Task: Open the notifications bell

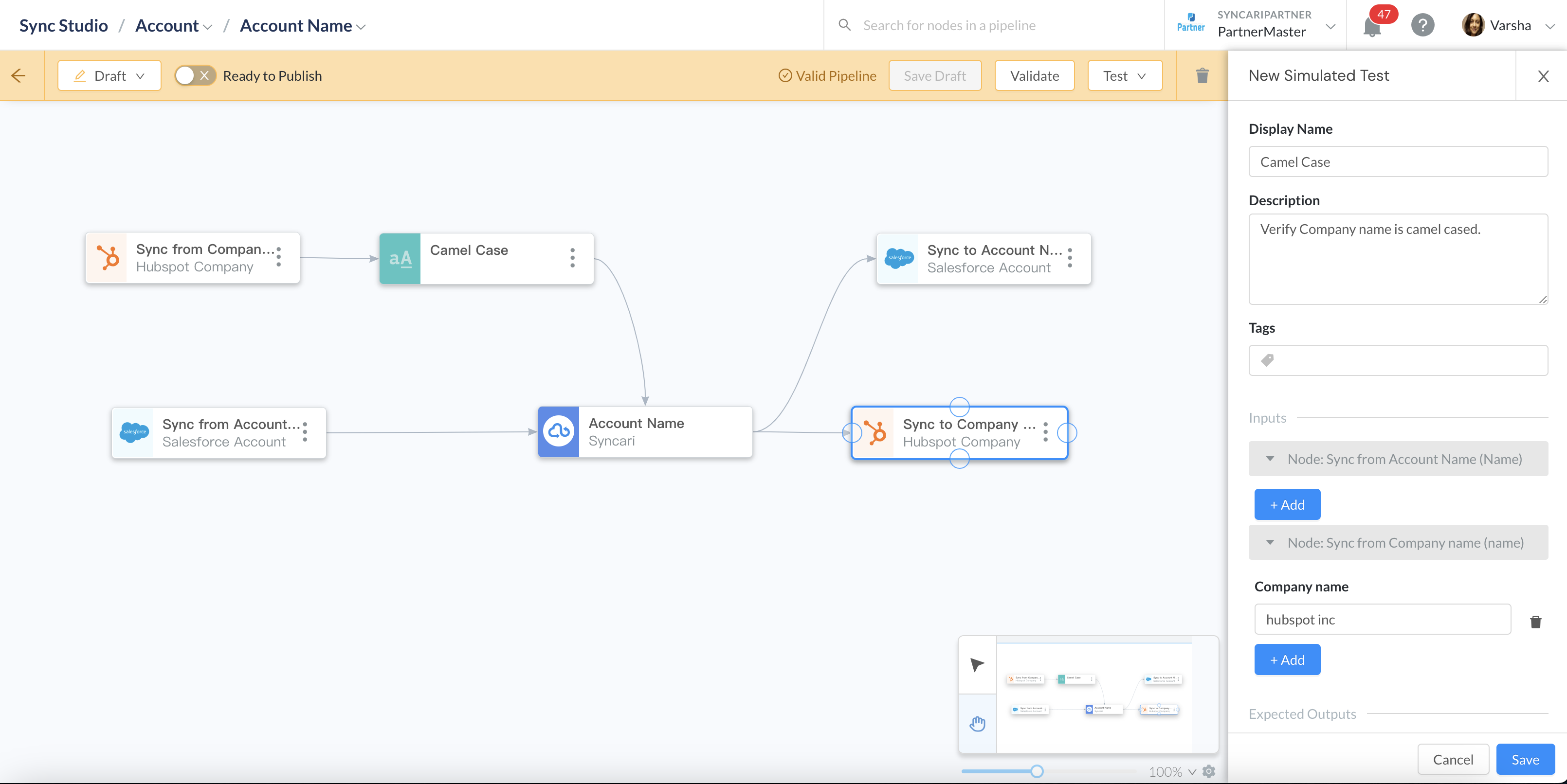Action: tap(1372, 27)
